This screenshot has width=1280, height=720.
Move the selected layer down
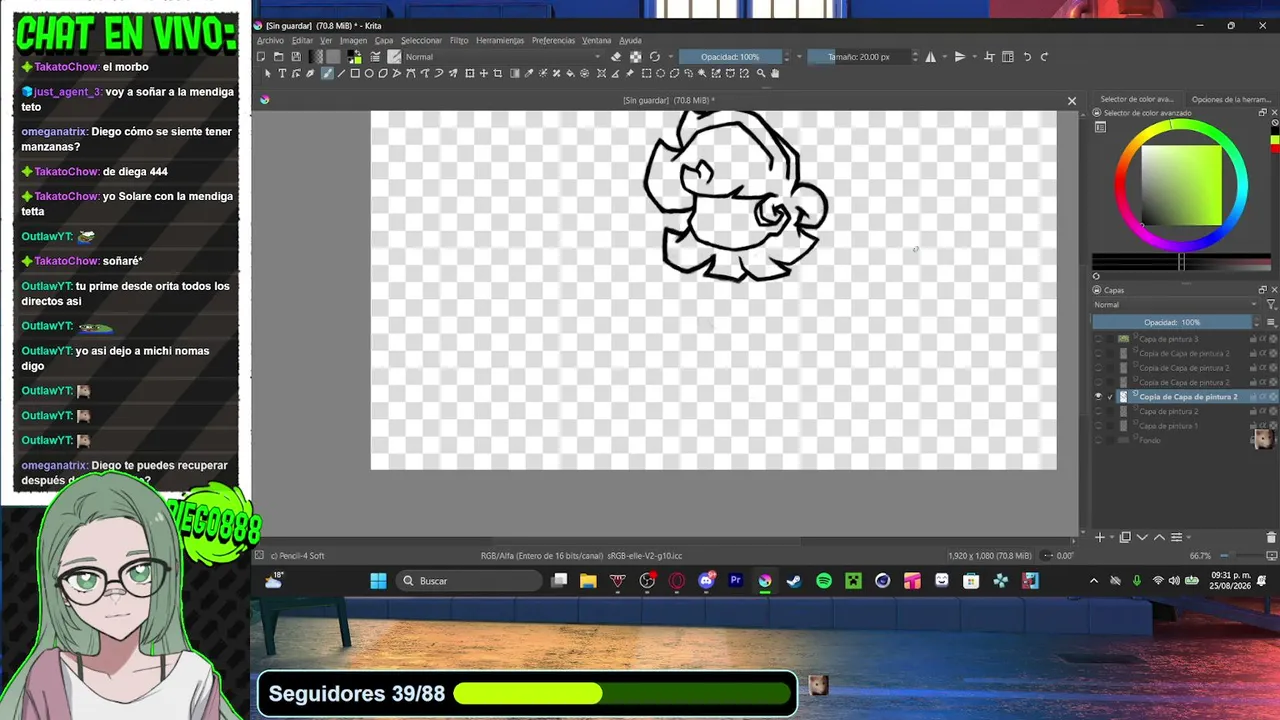tap(1143, 537)
